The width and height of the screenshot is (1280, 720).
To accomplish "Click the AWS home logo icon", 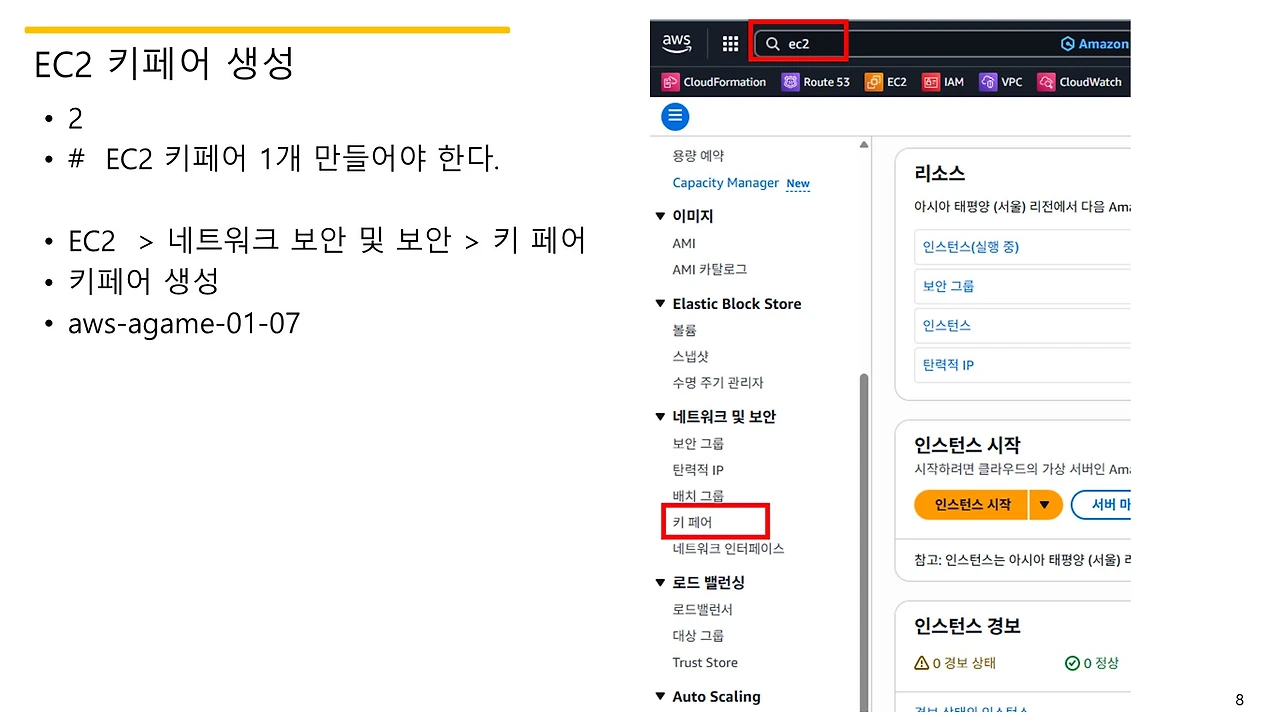I will pyautogui.click(x=677, y=43).
